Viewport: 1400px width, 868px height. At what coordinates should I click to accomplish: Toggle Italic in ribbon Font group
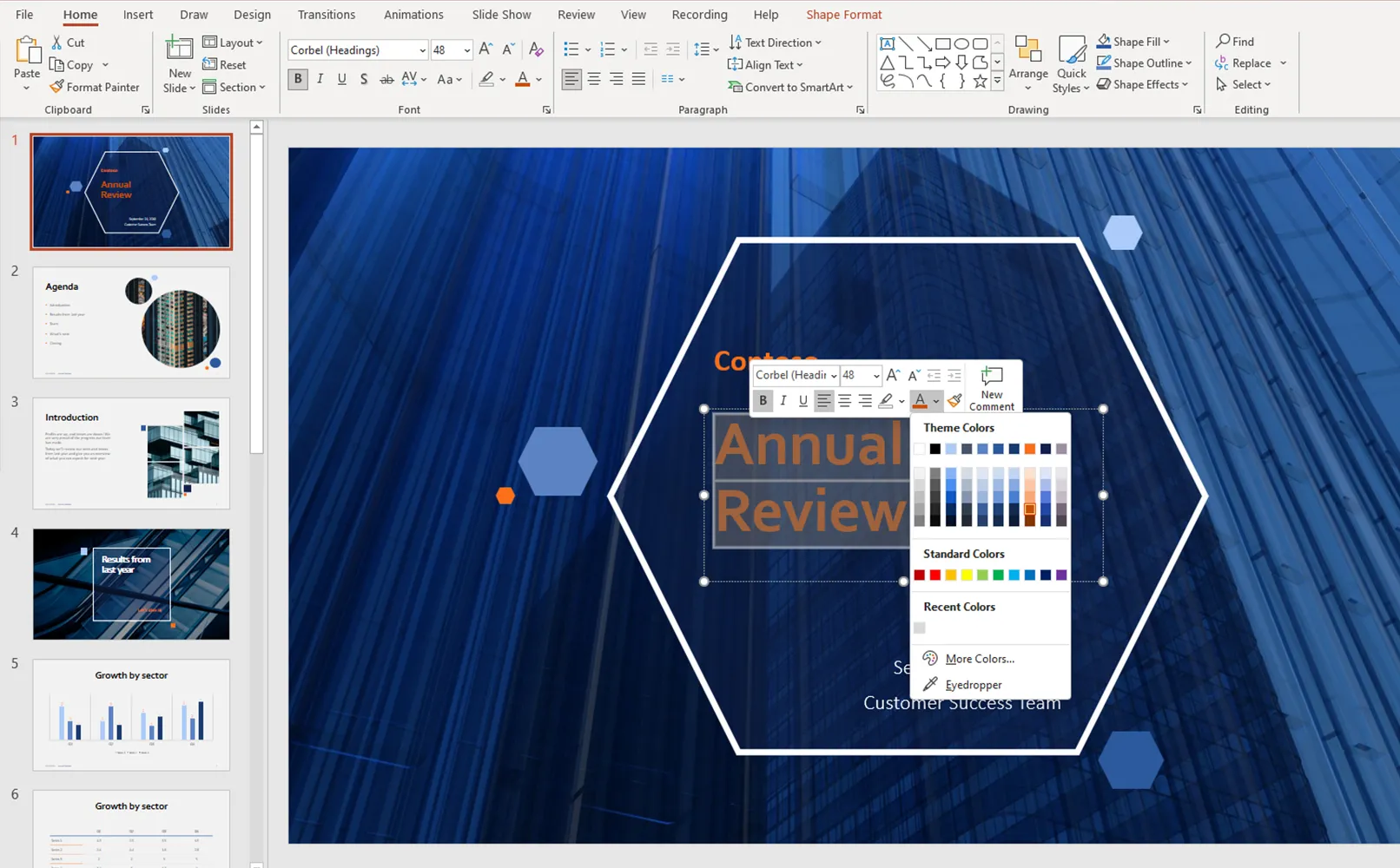click(320, 79)
